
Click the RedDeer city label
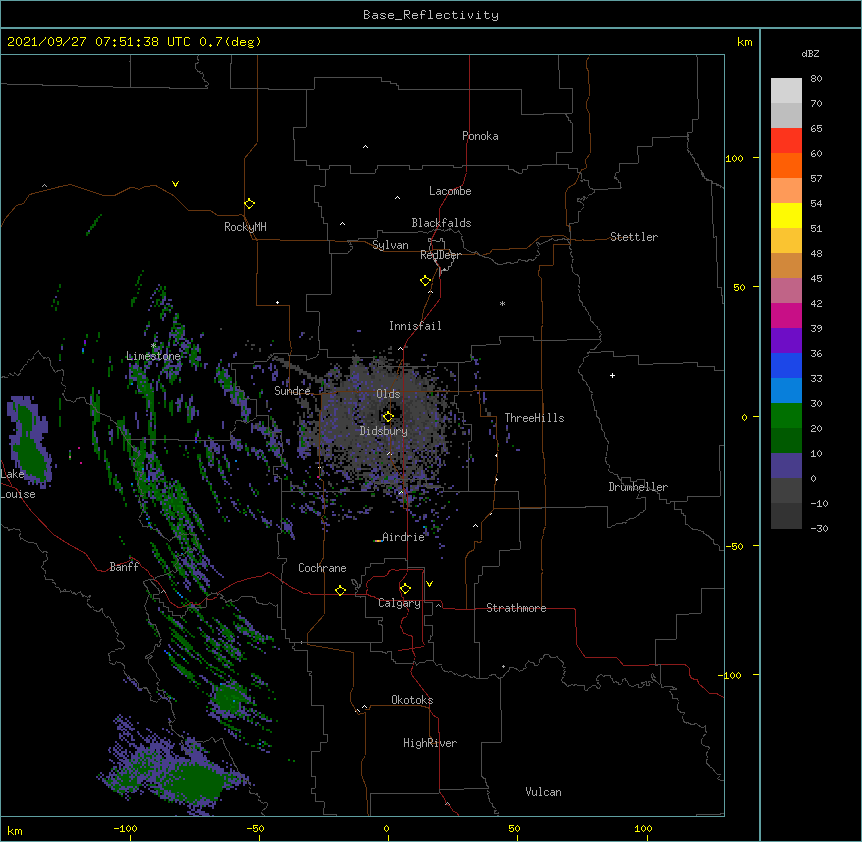coord(440,255)
